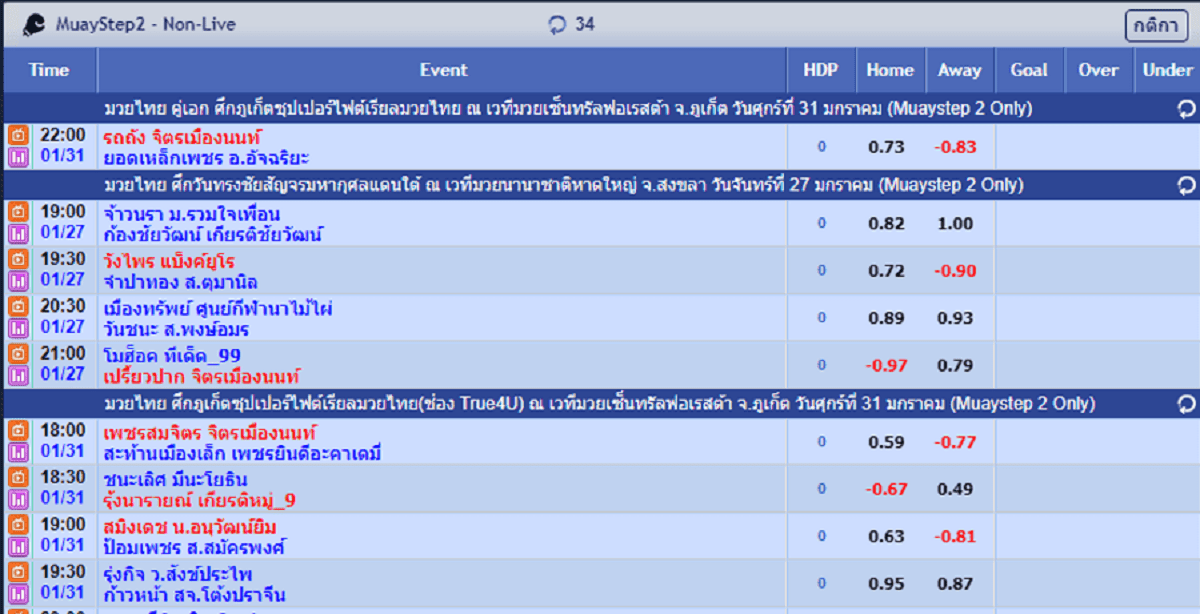This screenshot has width=1200, height=614.
Task: Open the กติกา rules button
Action: pyautogui.click(x=1155, y=25)
